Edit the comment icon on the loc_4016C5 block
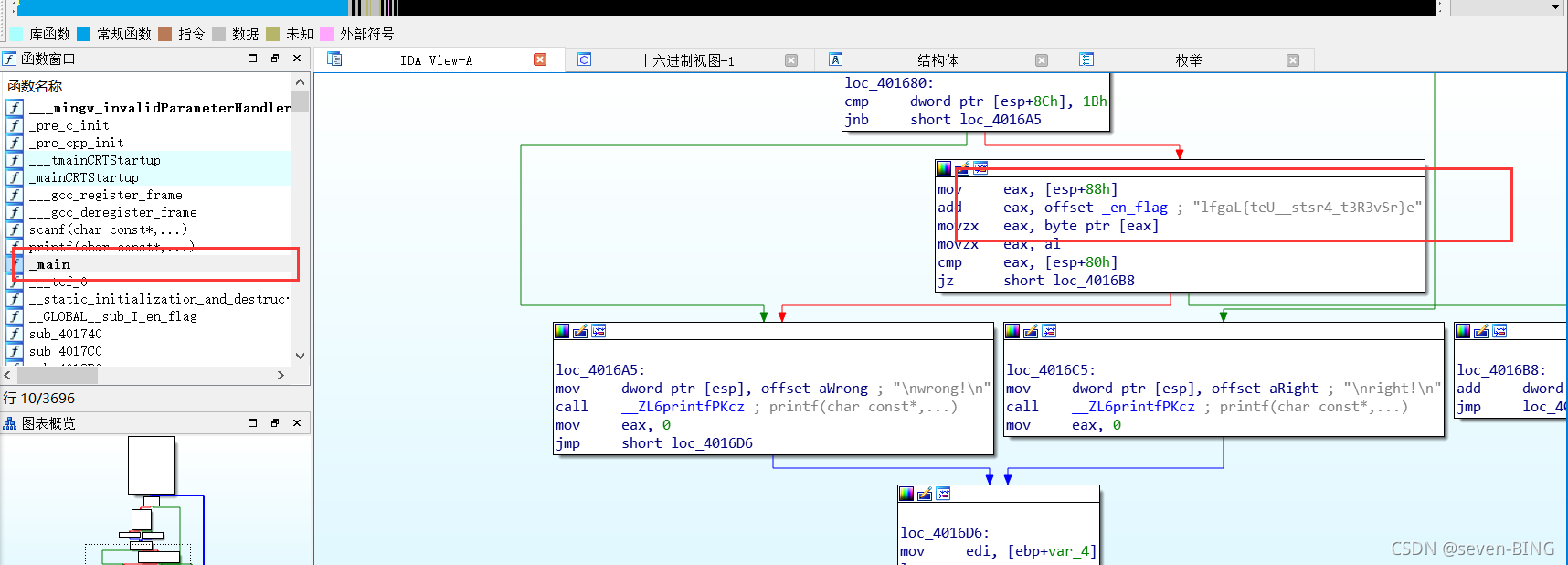This screenshot has width=1568, height=565. 1031,331
